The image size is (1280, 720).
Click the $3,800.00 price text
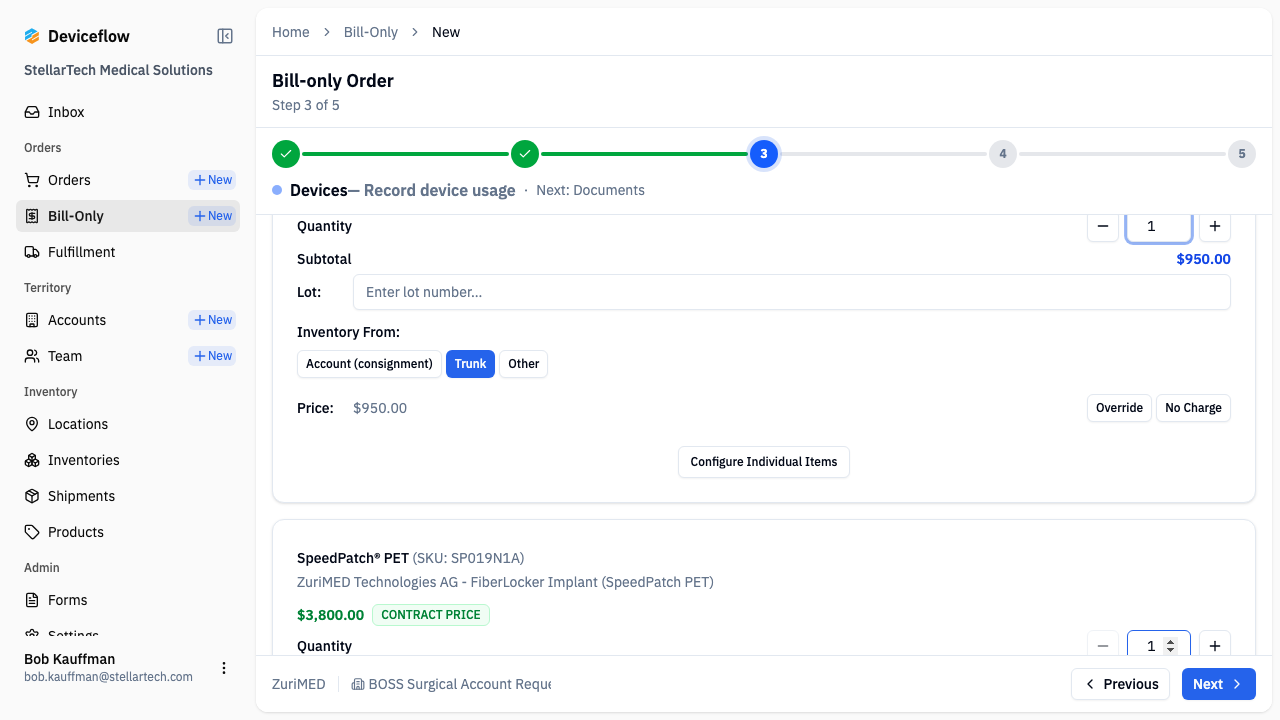[x=331, y=615]
